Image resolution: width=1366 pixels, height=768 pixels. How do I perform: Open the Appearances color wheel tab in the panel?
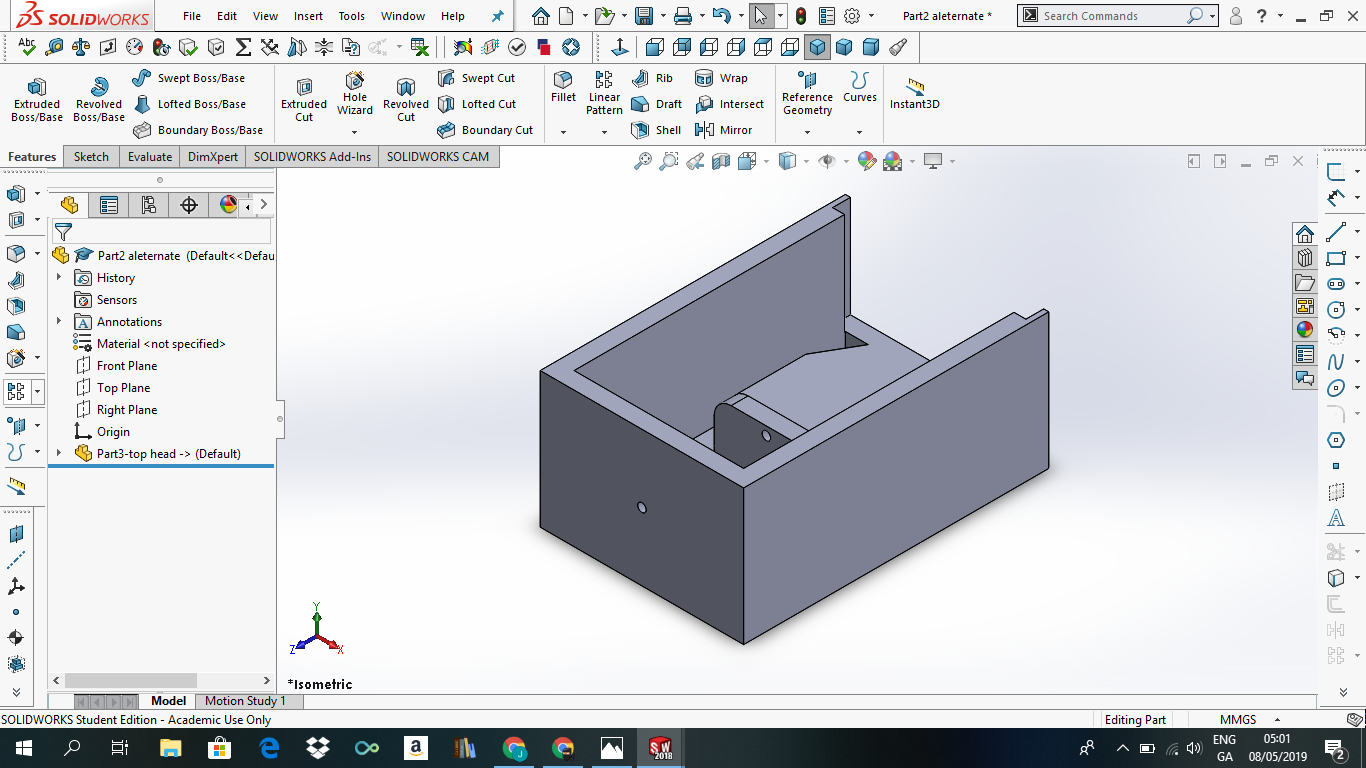coord(229,205)
